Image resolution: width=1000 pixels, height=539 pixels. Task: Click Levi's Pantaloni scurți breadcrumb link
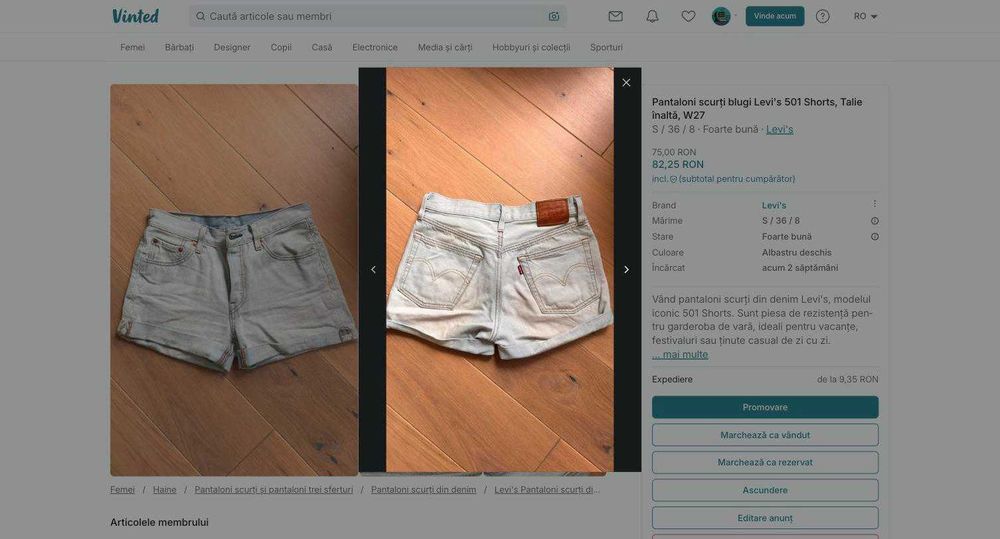coord(547,490)
